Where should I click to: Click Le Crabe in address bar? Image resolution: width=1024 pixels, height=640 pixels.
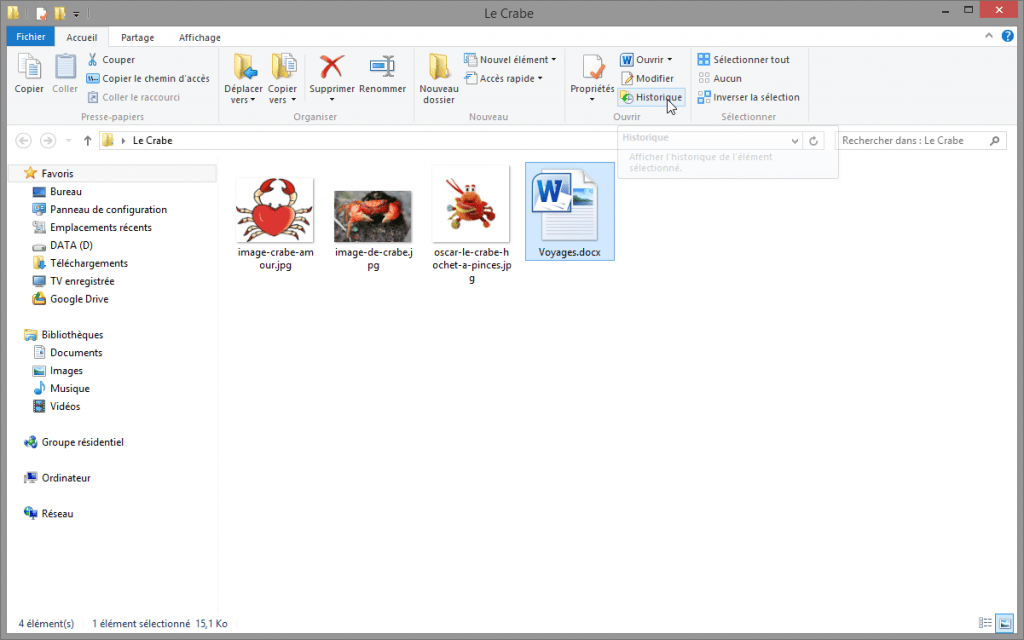click(x=152, y=140)
